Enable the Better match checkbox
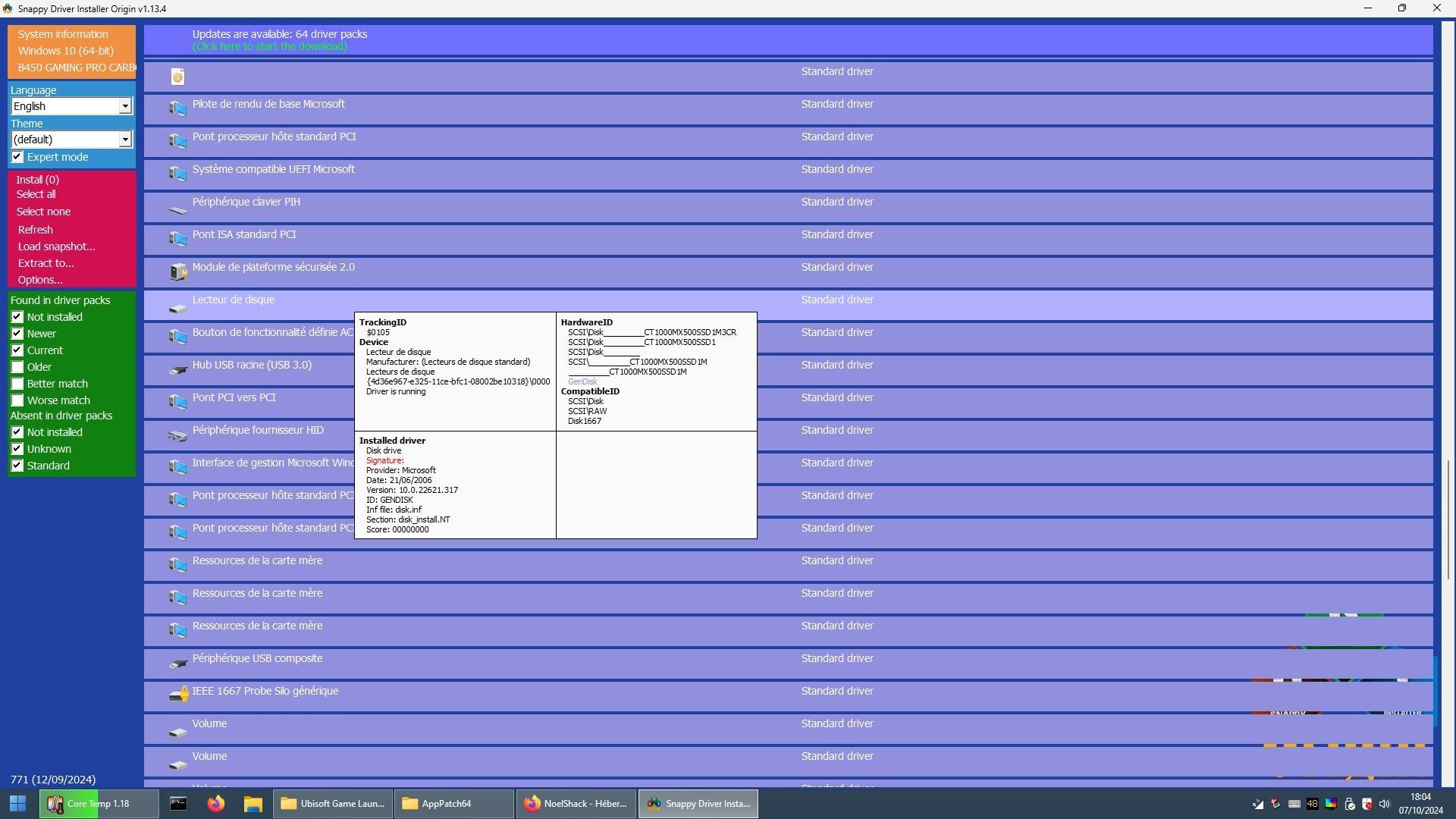This screenshot has height=819, width=1456. coord(17,384)
